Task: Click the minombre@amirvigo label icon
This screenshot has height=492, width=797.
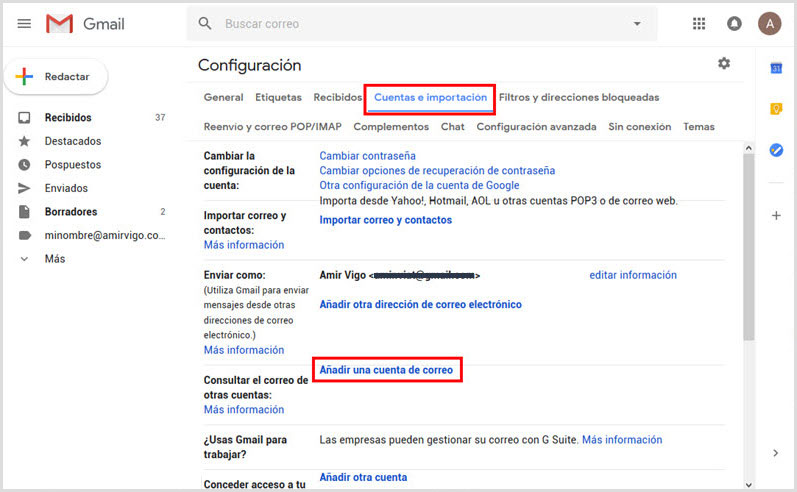Action: (x=24, y=235)
